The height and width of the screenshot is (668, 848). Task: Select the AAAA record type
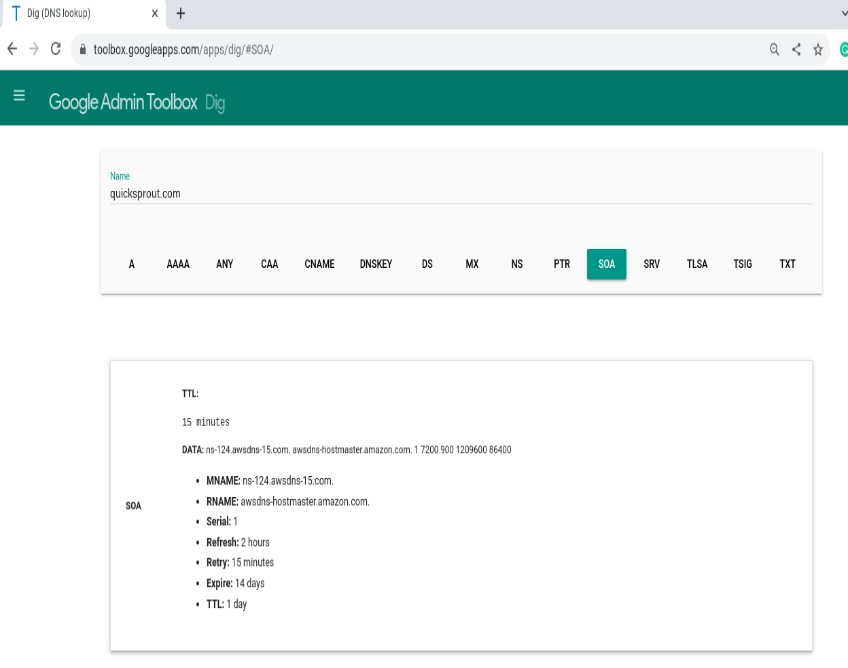(x=178, y=264)
